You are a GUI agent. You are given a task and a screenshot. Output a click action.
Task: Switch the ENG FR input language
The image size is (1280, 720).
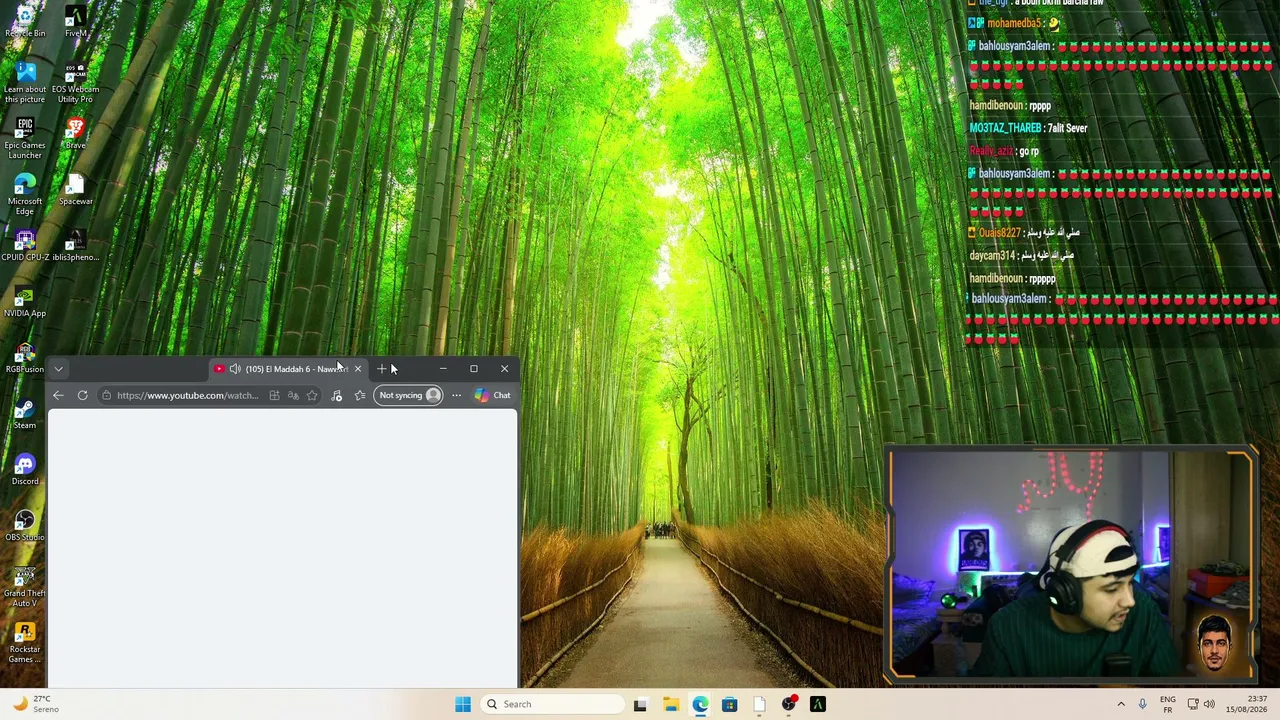(1168, 704)
